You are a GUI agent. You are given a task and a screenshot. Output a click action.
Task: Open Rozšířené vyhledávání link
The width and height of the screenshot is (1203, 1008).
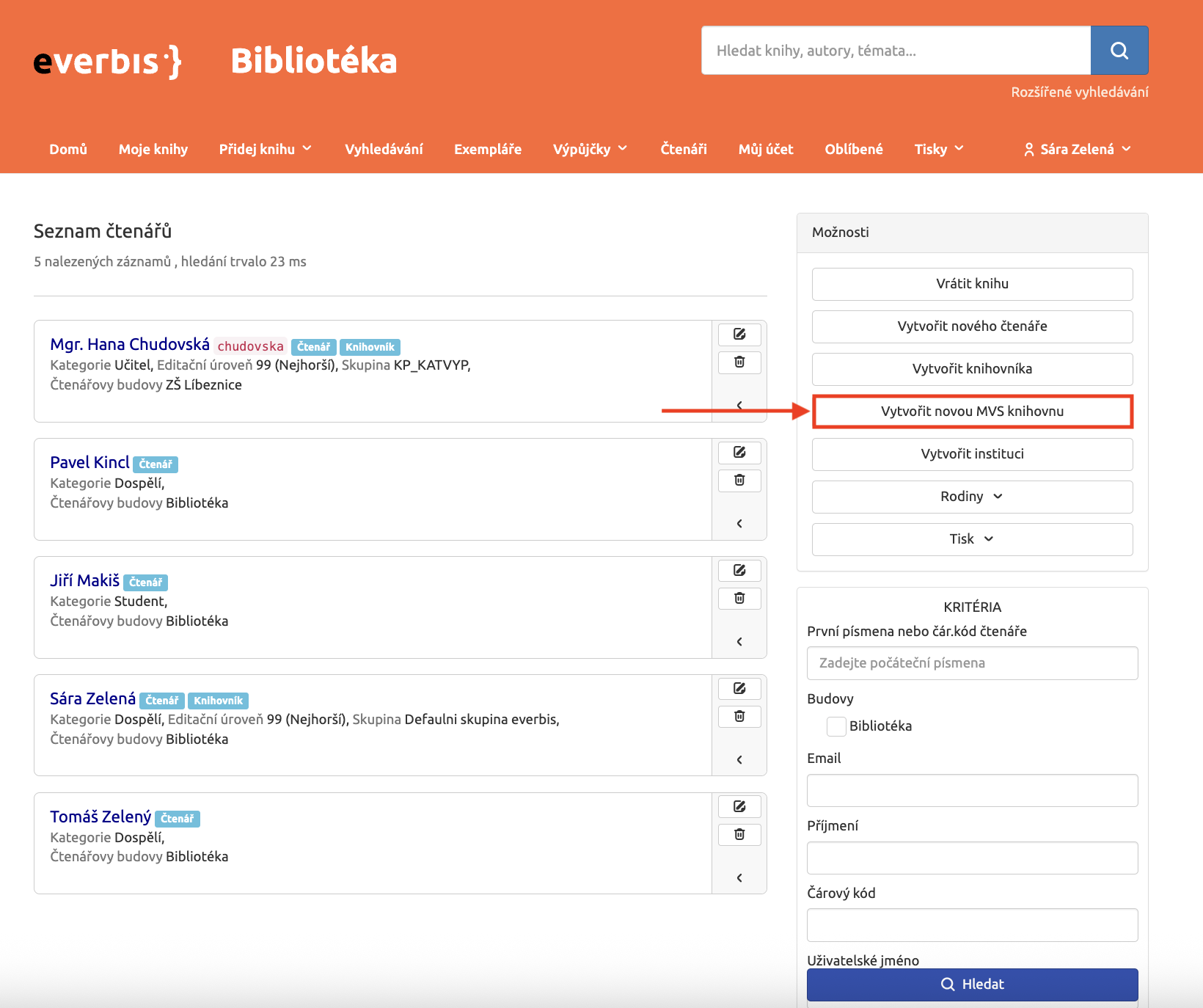click(1080, 92)
